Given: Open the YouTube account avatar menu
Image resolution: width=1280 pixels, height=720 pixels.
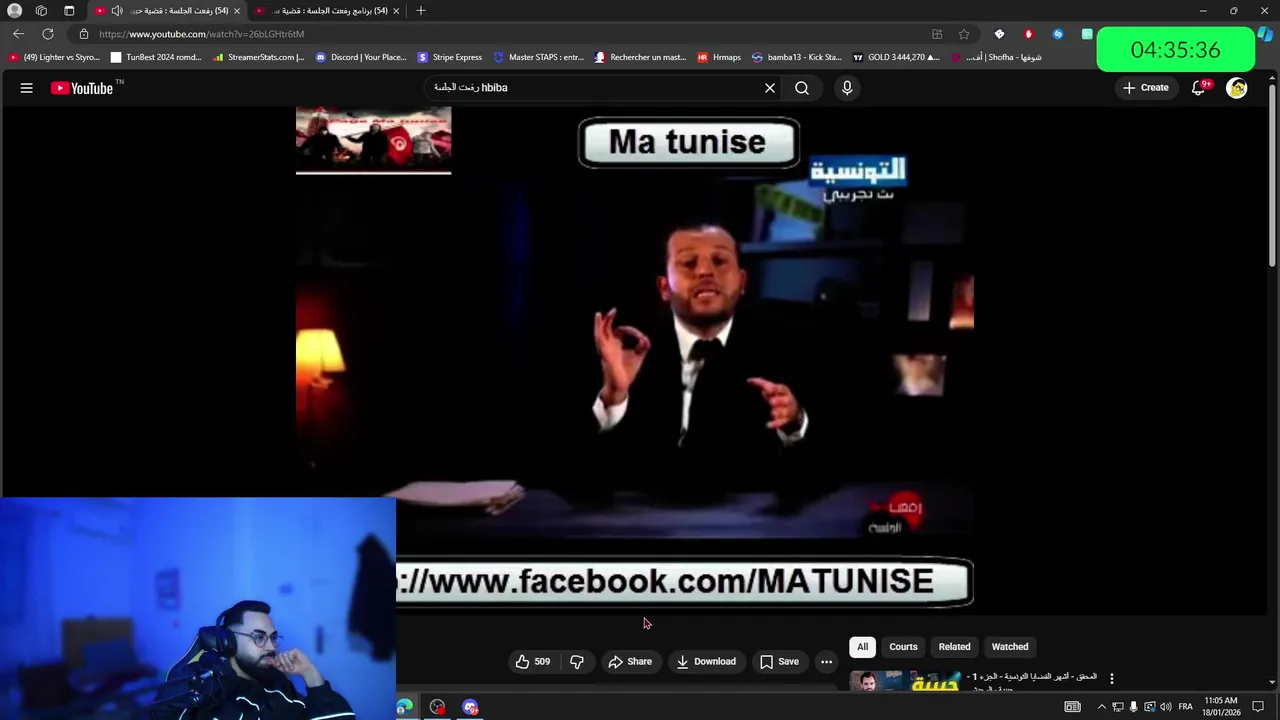Looking at the screenshot, I should [1237, 88].
